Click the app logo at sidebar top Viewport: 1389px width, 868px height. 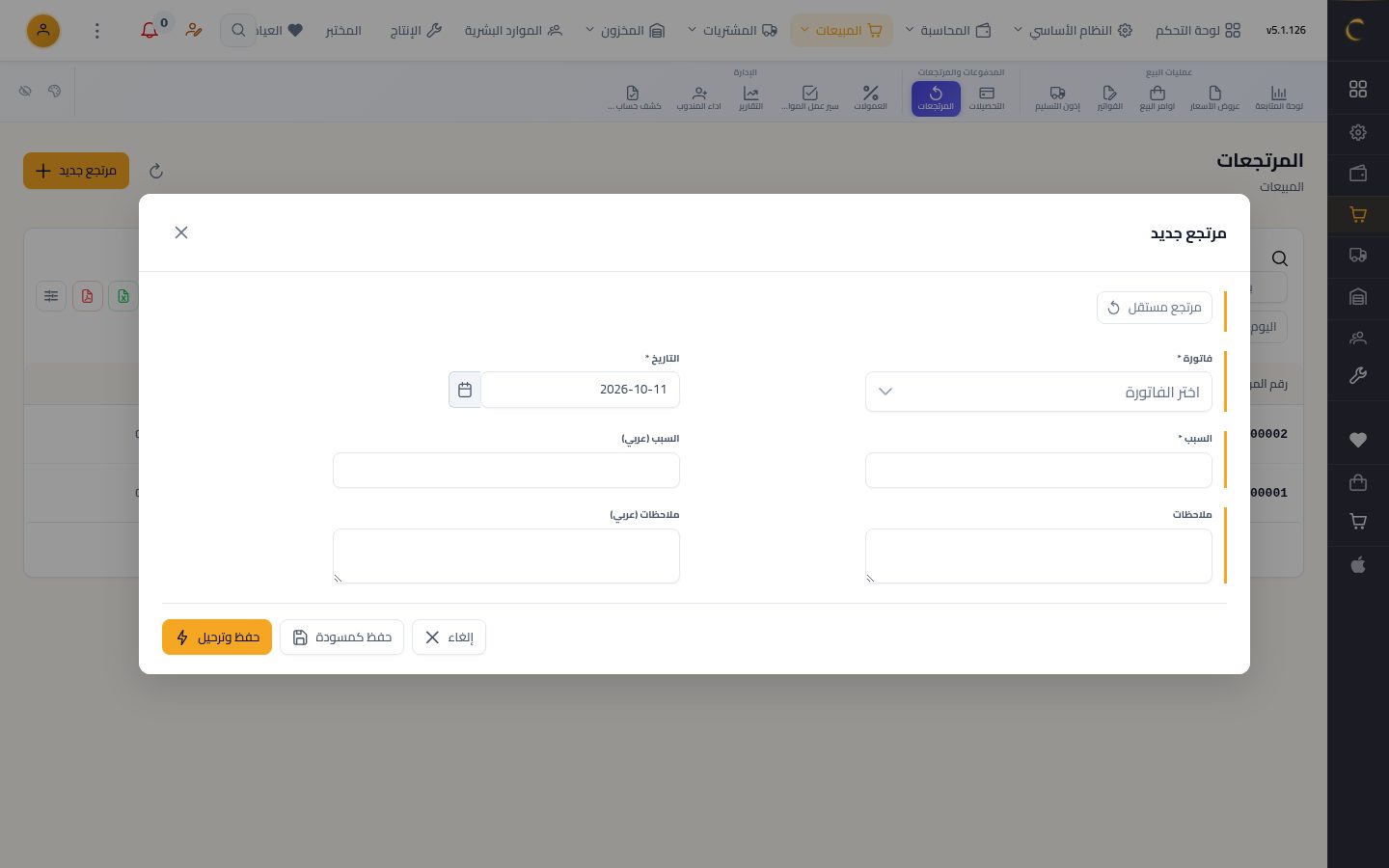tap(1358, 30)
